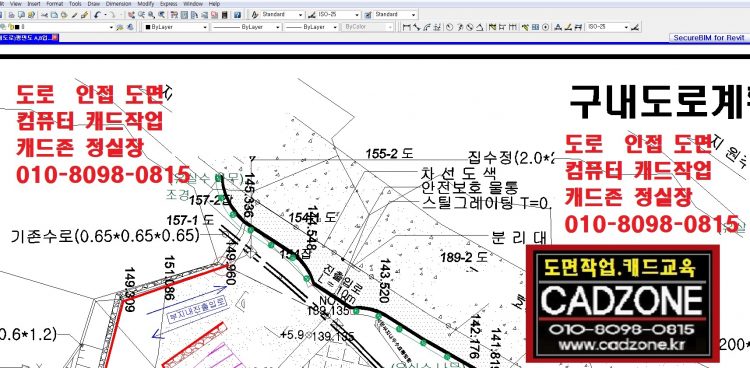The image size is (750, 368).
Task: Open the Window menu
Action: [x=193, y=3]
